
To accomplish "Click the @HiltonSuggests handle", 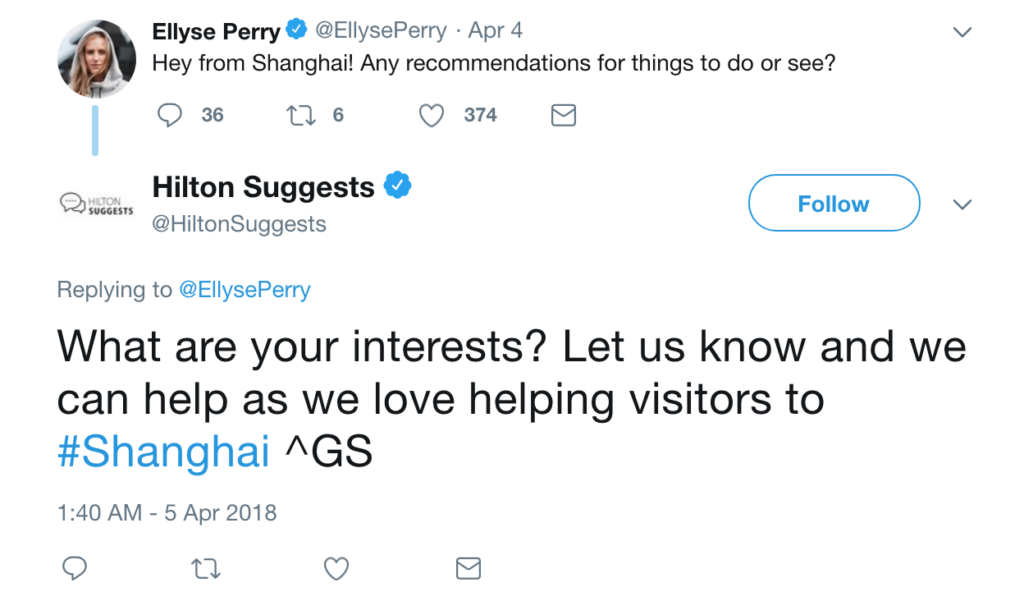I will click(x=239, y=224).
